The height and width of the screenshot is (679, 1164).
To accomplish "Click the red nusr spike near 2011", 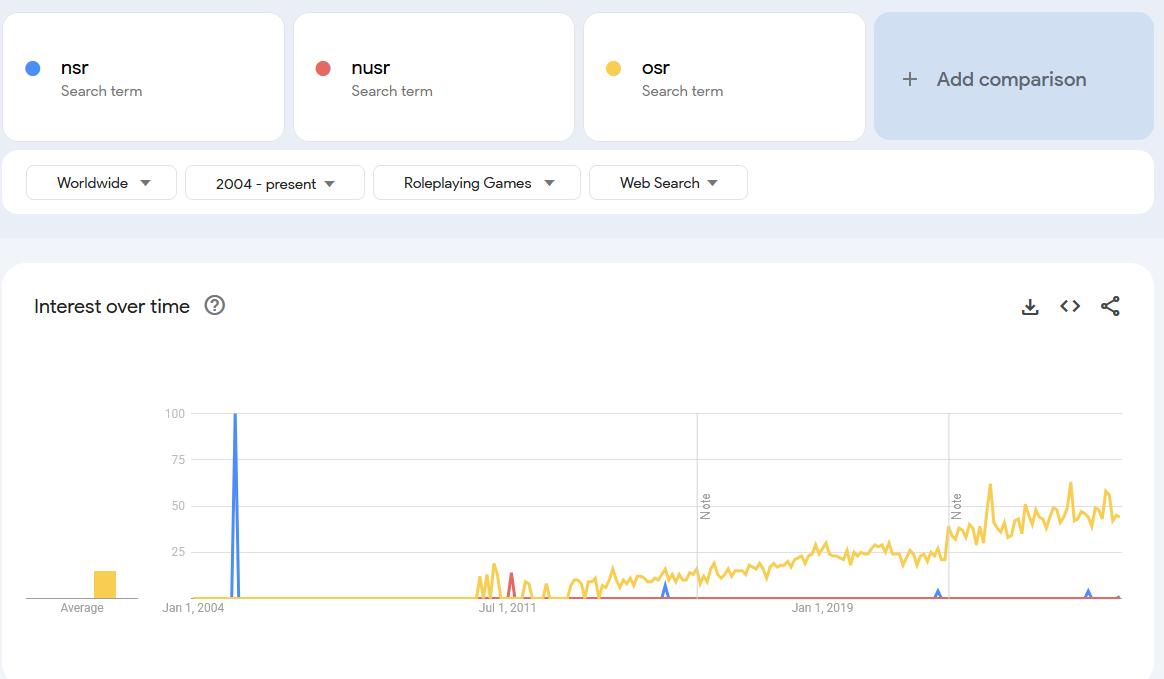I will pyautogui.click(x=511, y=585).
